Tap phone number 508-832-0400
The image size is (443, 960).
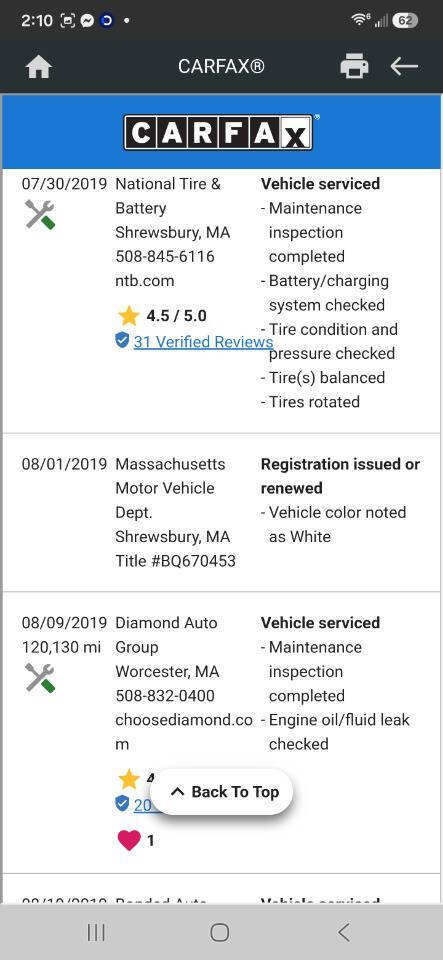click(x=165, y=696)
